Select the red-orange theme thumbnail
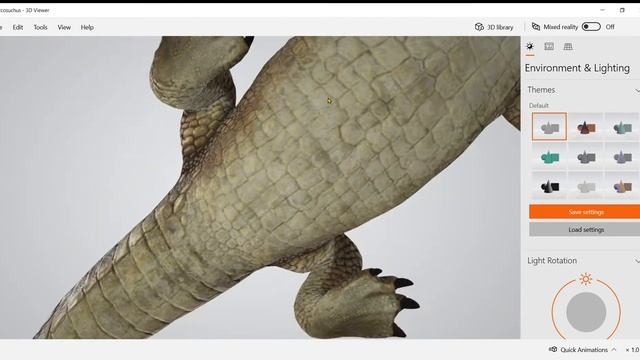The width and height of the screenshot is (640, 360). pos(586,128)
